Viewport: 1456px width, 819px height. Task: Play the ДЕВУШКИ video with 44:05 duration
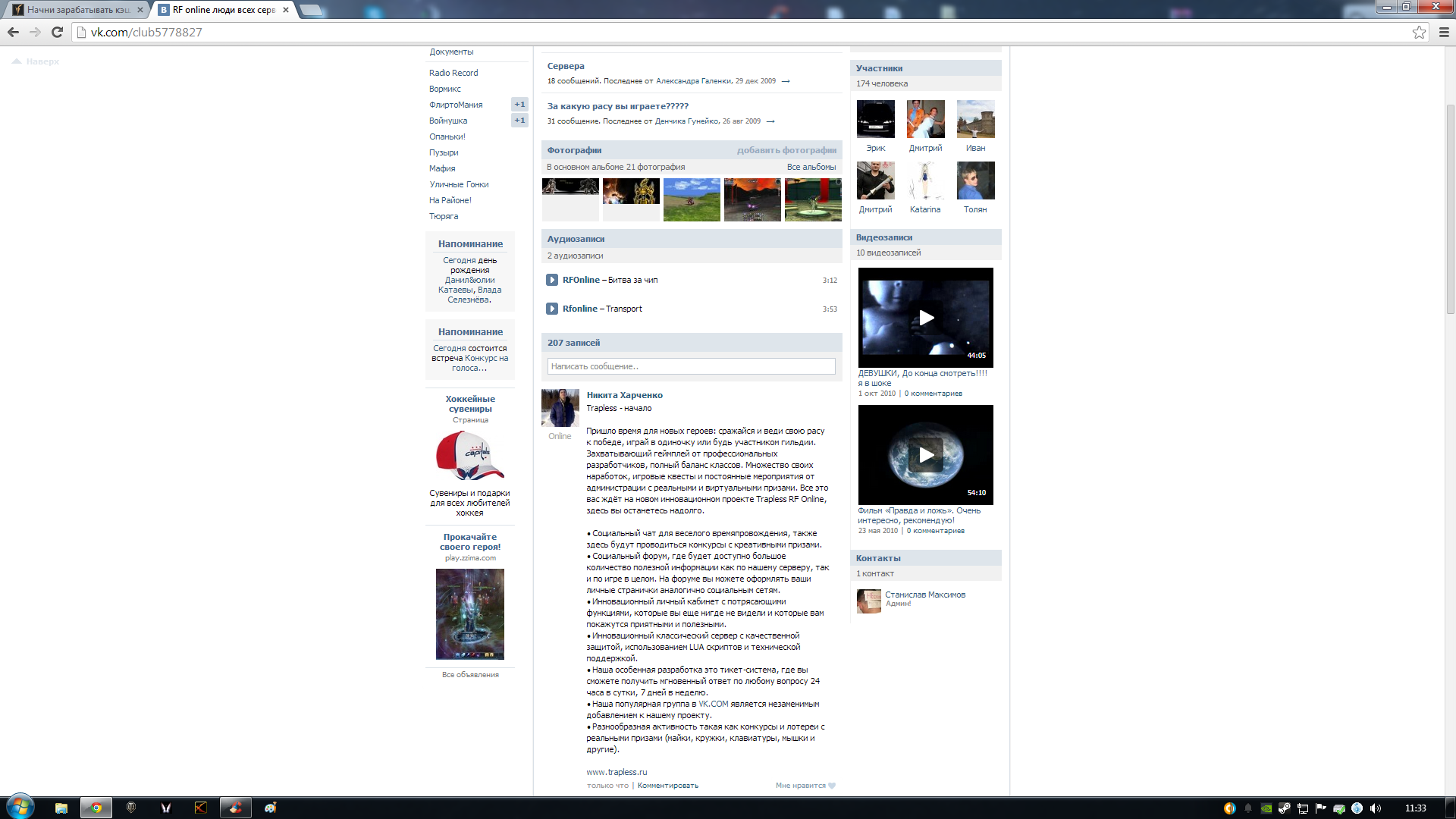(925, 318)
